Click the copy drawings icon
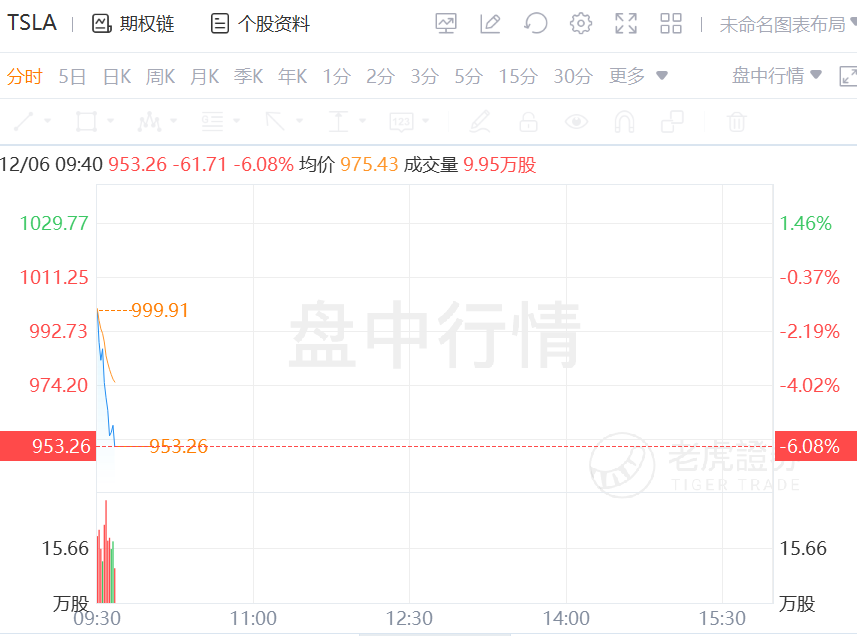This screenshot has width=857, height=636. [672, 121]
